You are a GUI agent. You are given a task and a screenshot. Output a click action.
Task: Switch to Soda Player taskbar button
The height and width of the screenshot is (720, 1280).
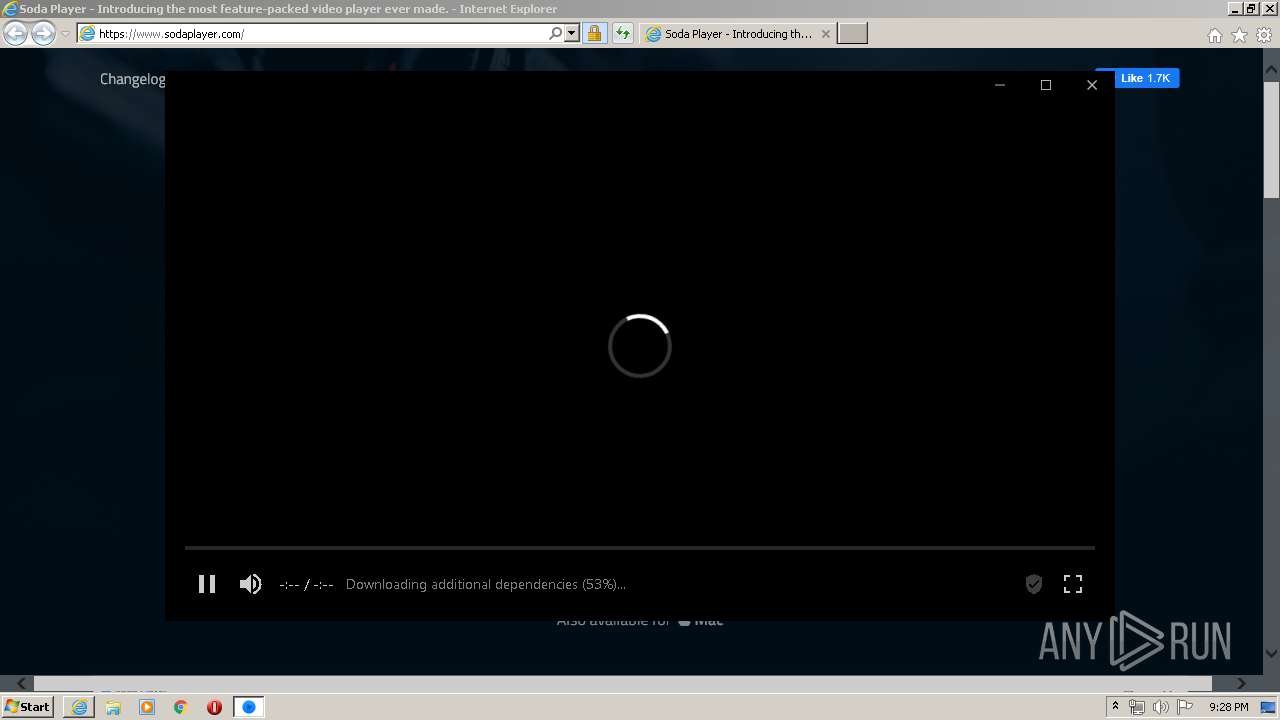pyautogui.click(x=249, y=707)
